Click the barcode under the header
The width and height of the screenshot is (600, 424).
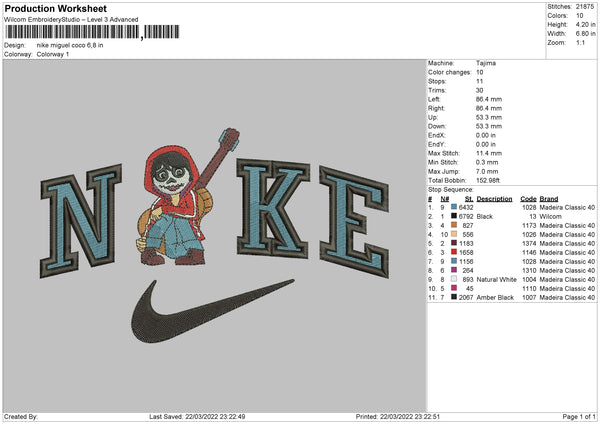(x=91, y=32)
